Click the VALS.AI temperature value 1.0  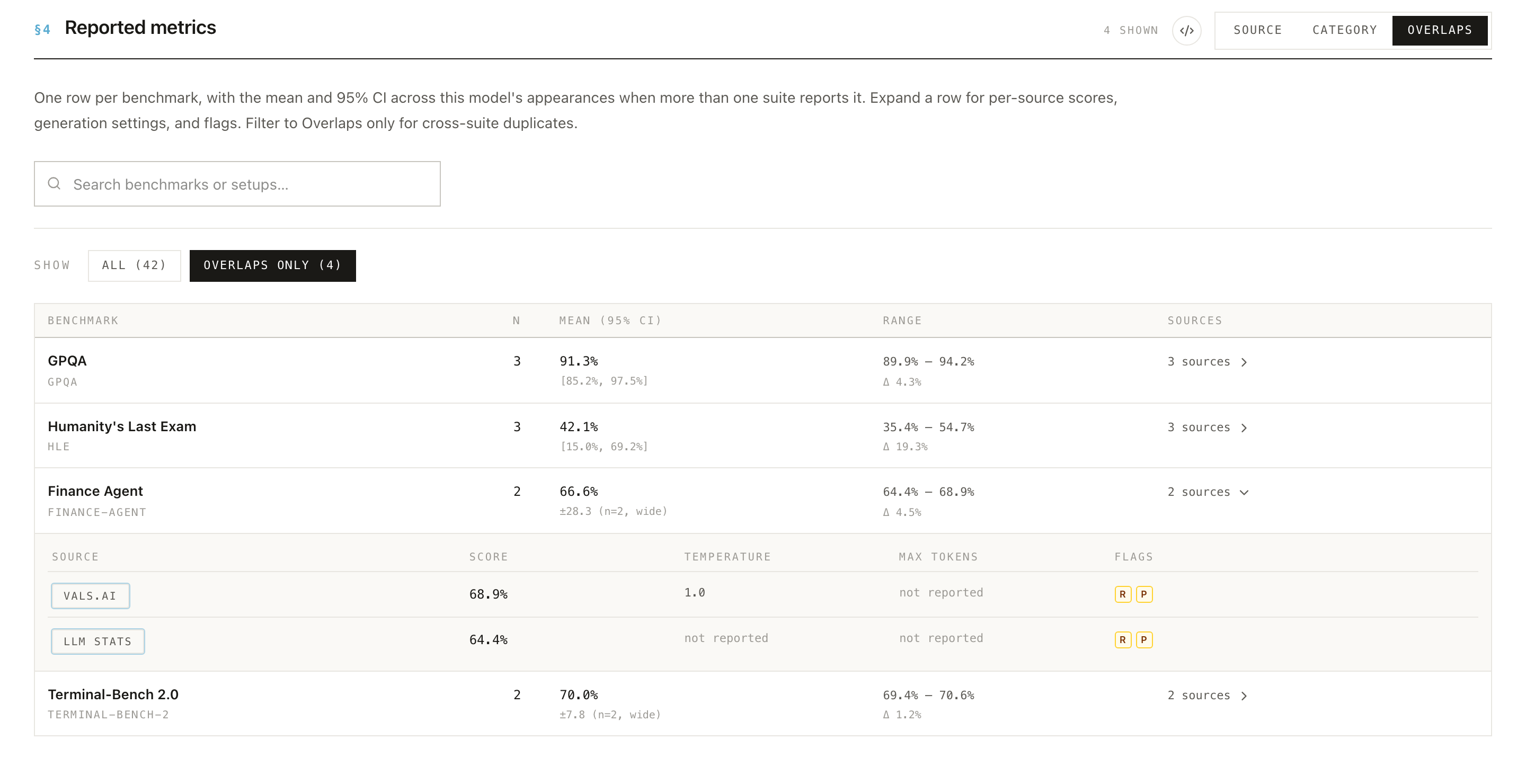694,592
